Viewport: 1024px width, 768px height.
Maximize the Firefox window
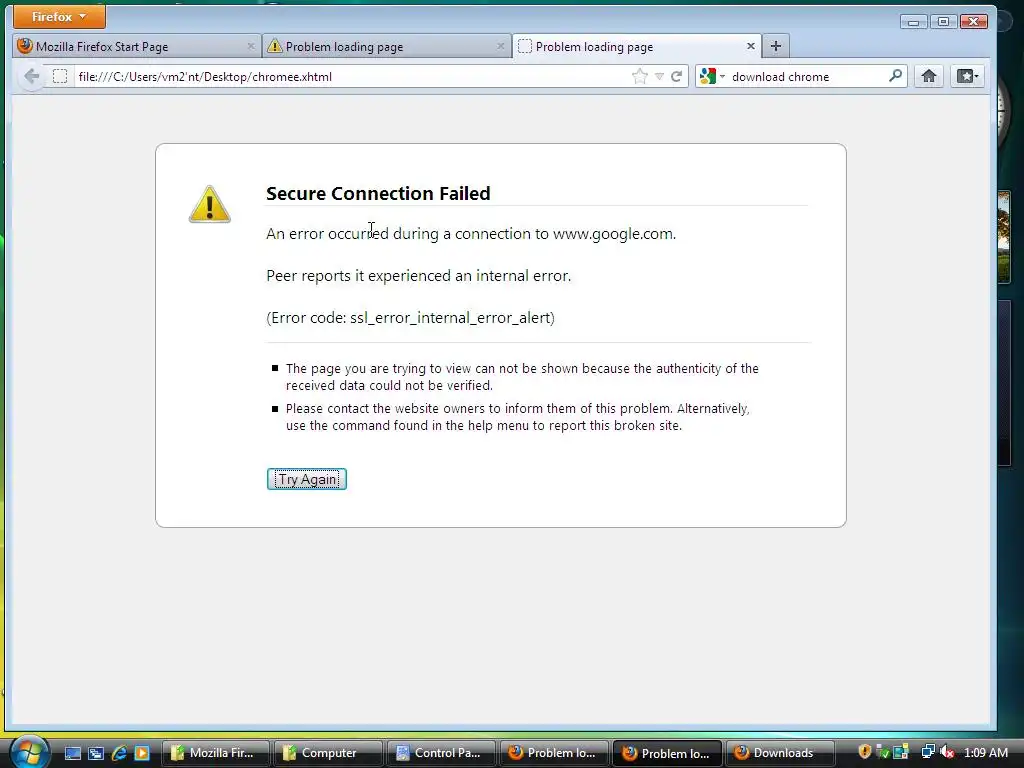point(943,22)
